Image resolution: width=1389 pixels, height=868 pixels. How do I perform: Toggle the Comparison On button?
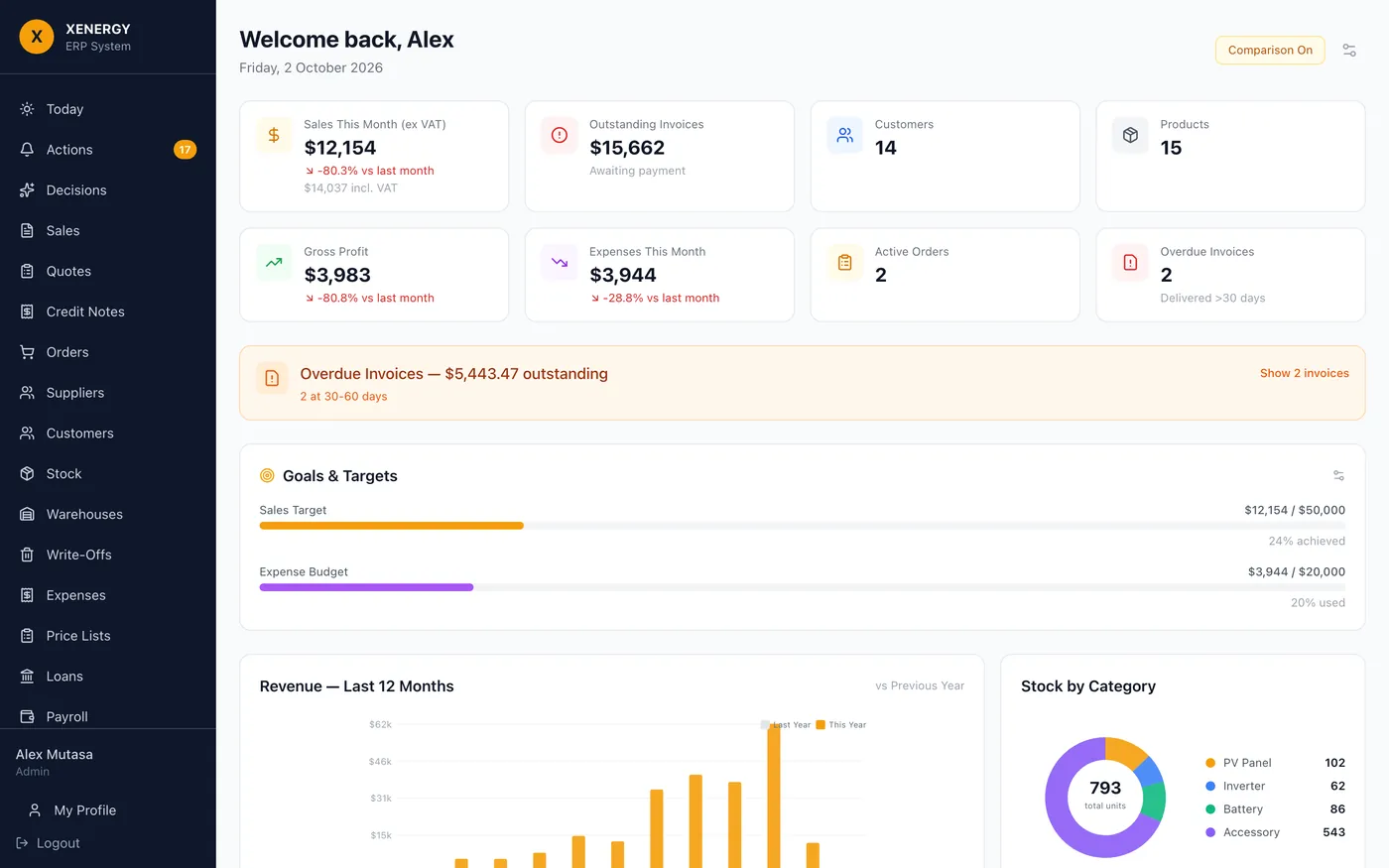(x=1270, y=50)
